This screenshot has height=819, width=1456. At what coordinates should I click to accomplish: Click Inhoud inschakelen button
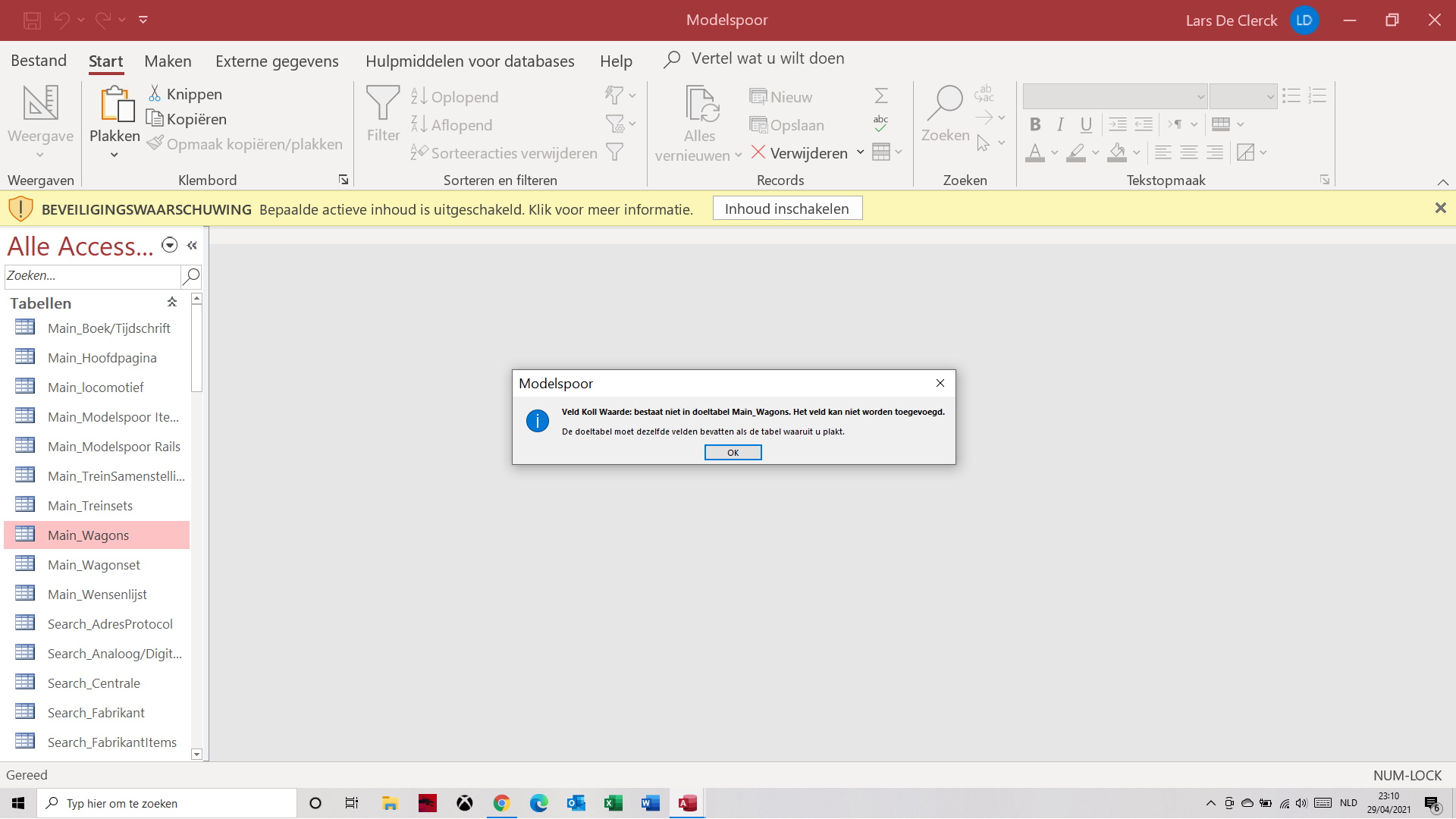coord(787,209)
